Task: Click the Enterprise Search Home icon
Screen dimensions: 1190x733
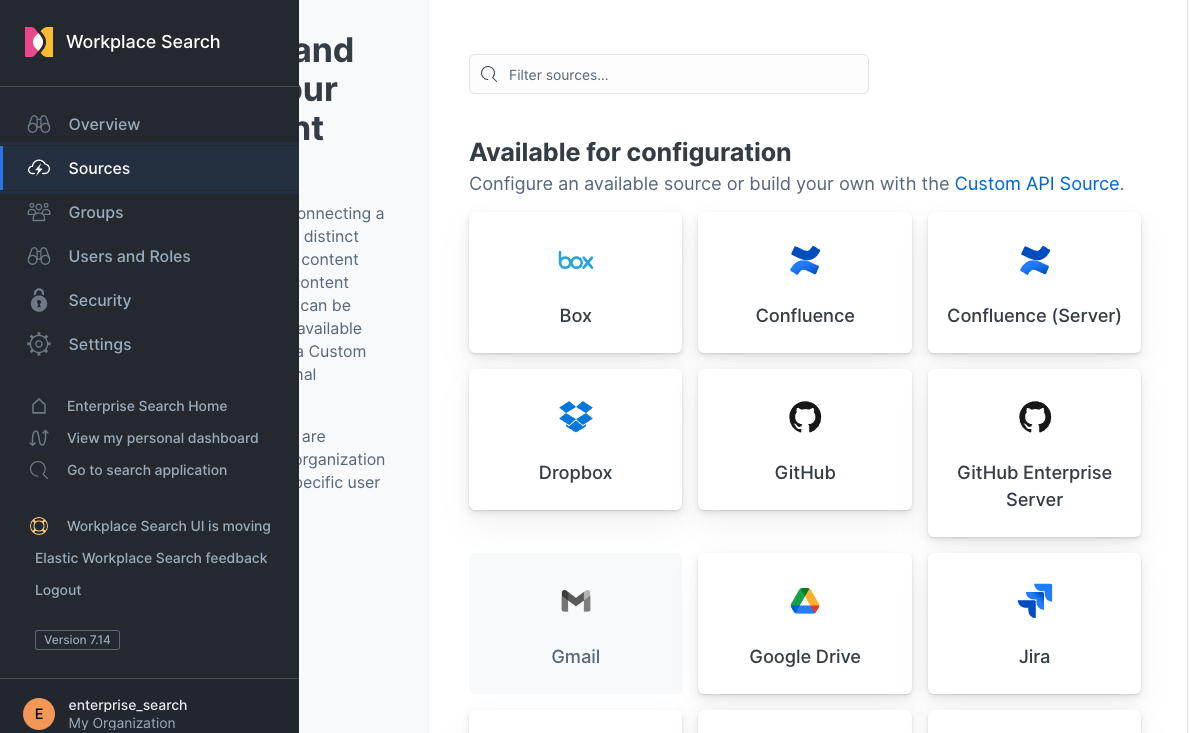Action: (38, 405)
